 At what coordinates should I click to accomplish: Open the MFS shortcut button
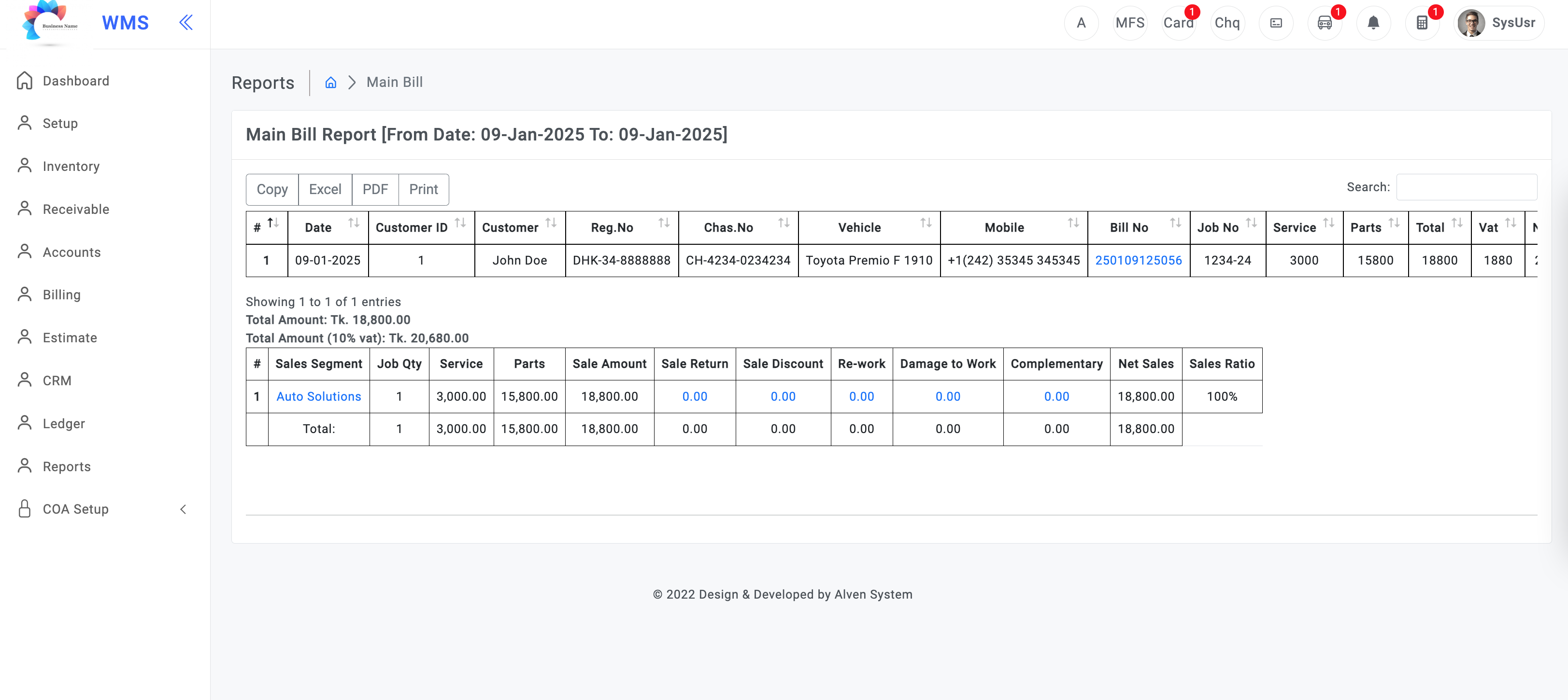pos(1130,23)
